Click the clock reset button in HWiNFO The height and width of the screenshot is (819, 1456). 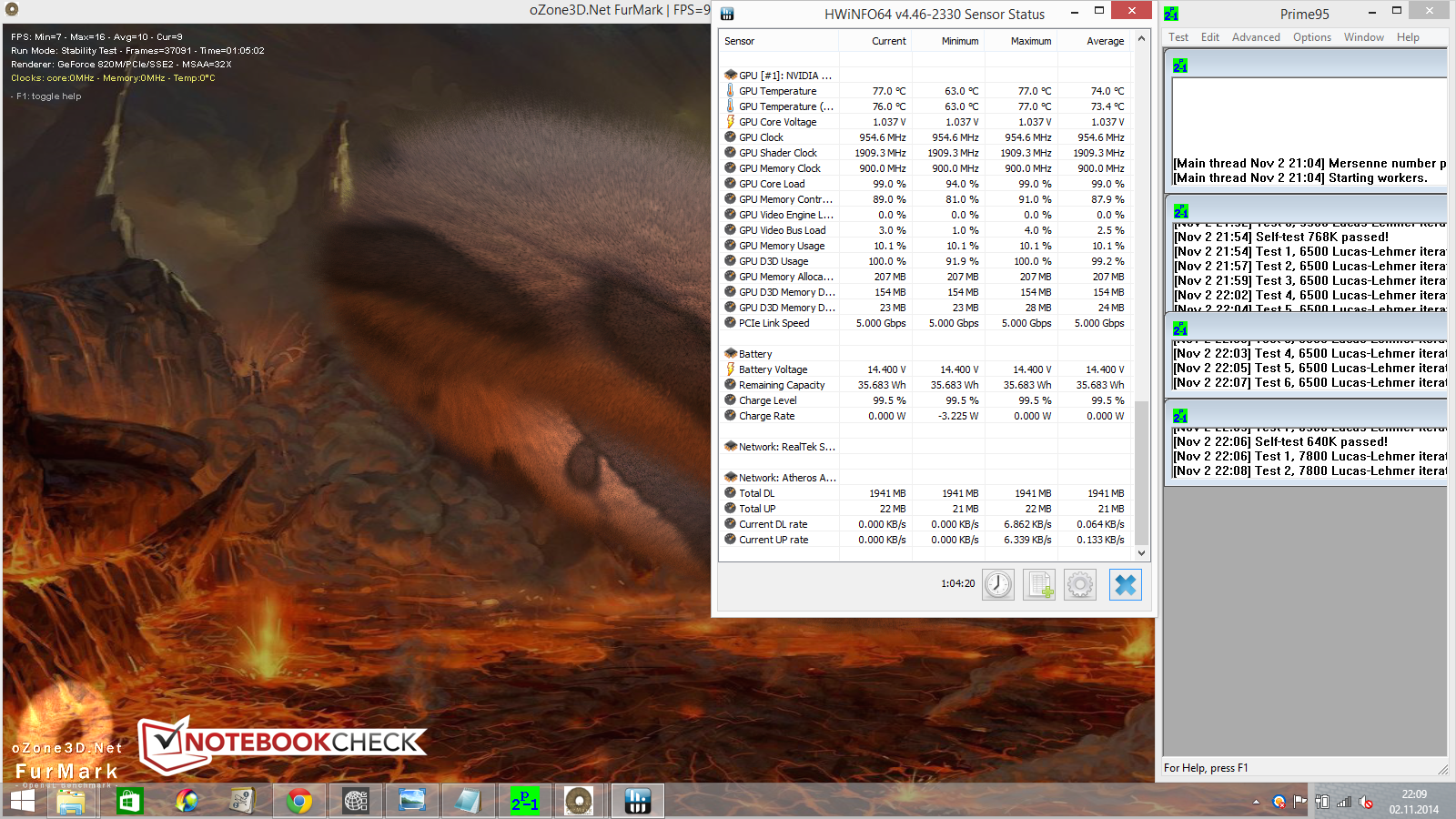click(998, 584)
